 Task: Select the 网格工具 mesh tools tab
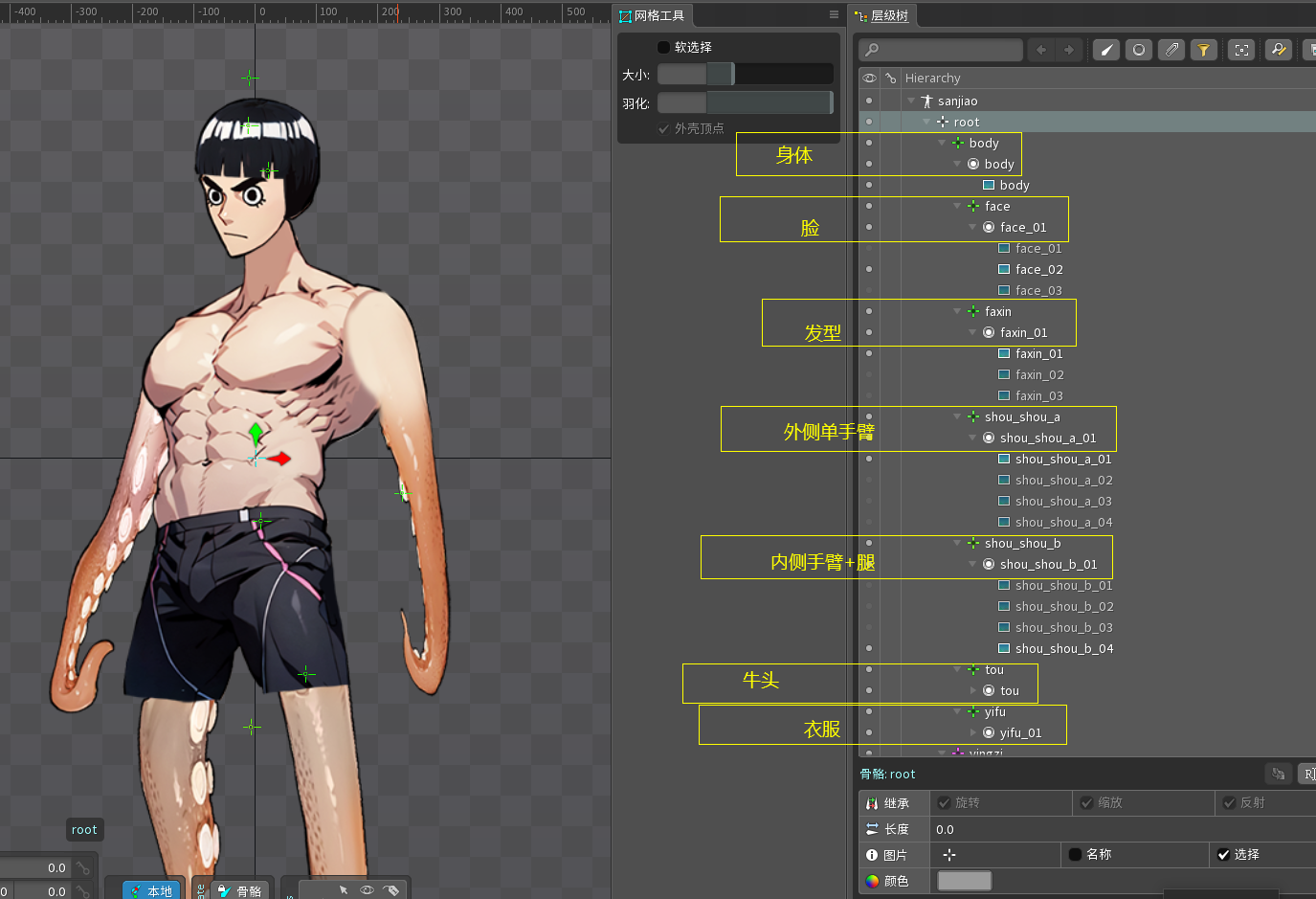(652, 15)
